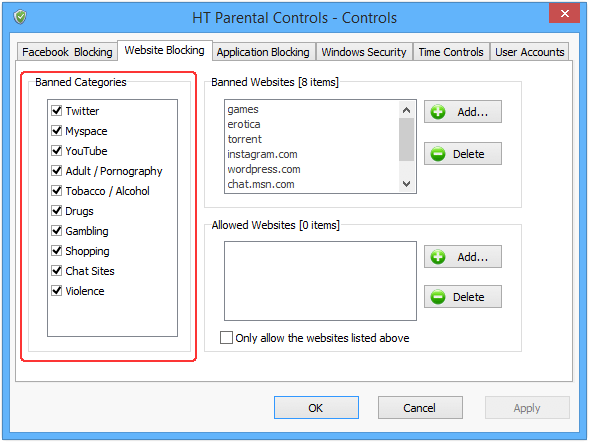The image size is (589, 442).
Task: Uncheck the Twitter banned category
Action: (57, 111)
